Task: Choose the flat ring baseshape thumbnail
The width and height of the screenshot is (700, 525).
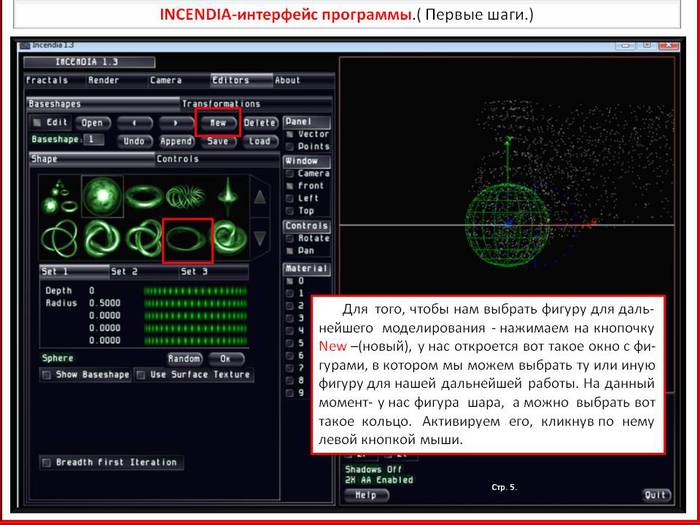Action: click(187, 241)
